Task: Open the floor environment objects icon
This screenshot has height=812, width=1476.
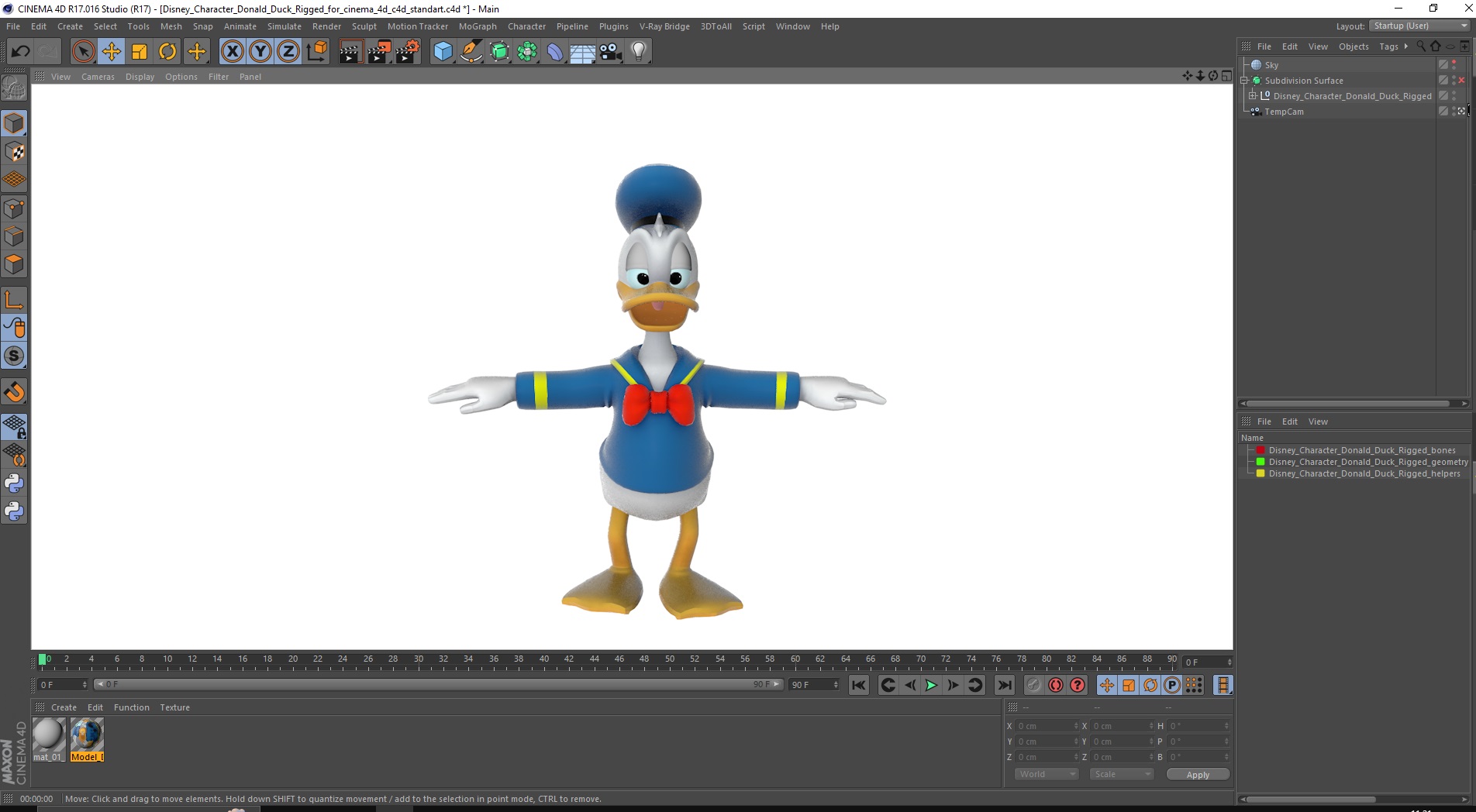Action: point(583,52)
